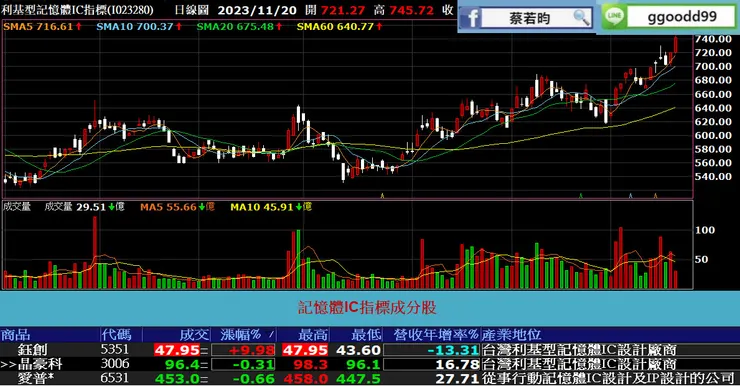Click high price 745.72 in header
740x386 pixels.
[412, 10]
